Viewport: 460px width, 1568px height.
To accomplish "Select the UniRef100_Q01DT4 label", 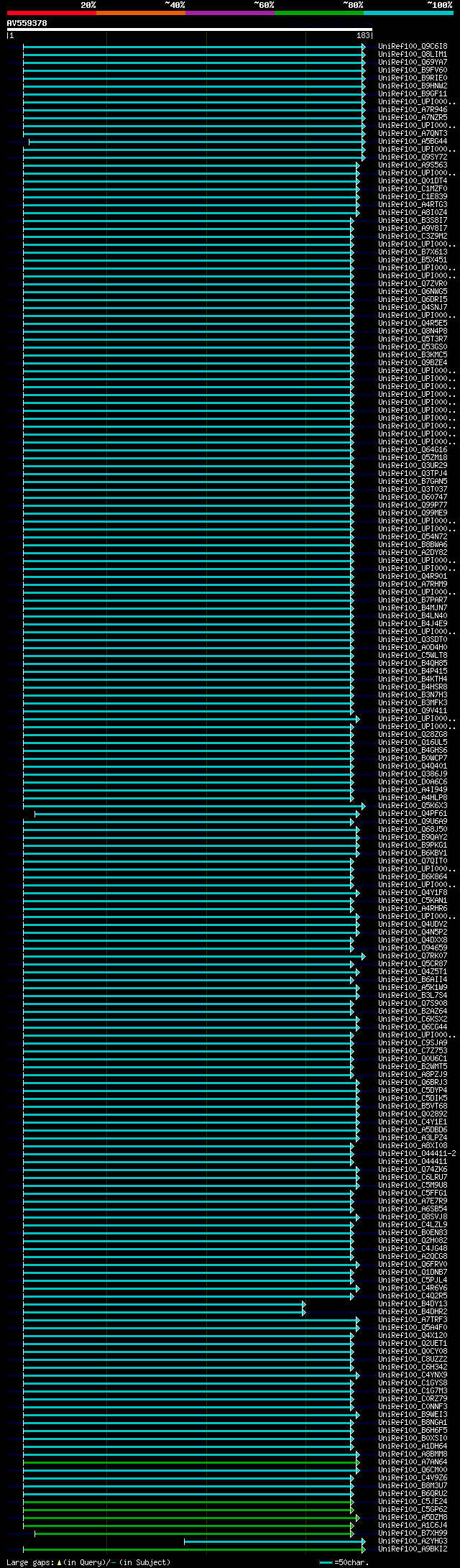I will click(413, 181).
